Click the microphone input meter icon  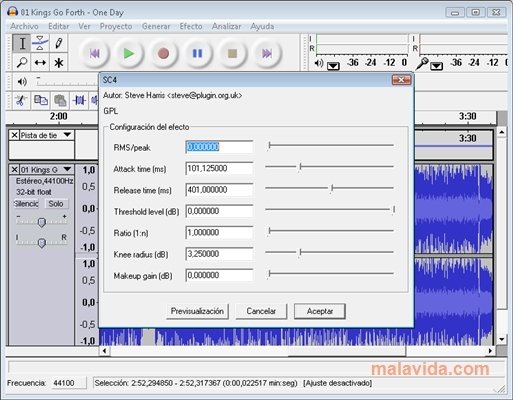422,63
